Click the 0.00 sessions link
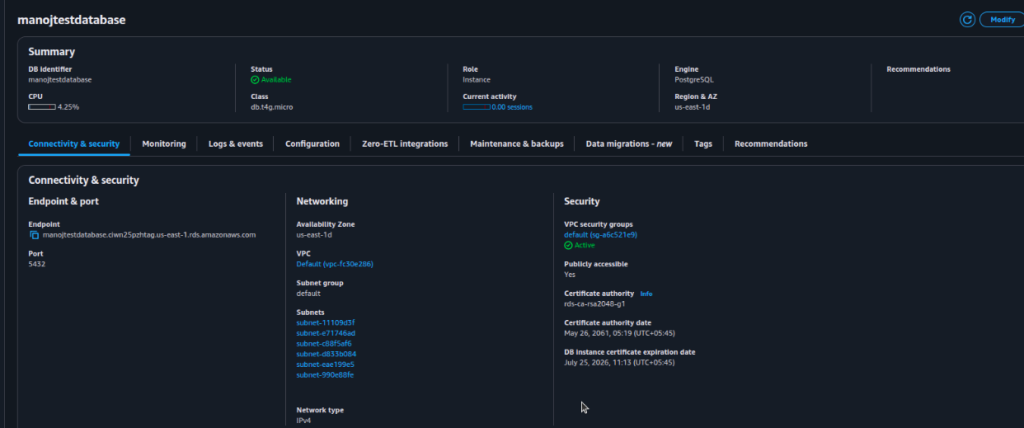 (x=512, y=107)
